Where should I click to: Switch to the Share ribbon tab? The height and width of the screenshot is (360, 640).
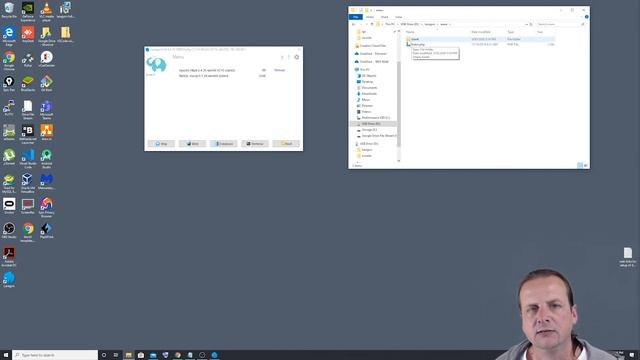384,17
